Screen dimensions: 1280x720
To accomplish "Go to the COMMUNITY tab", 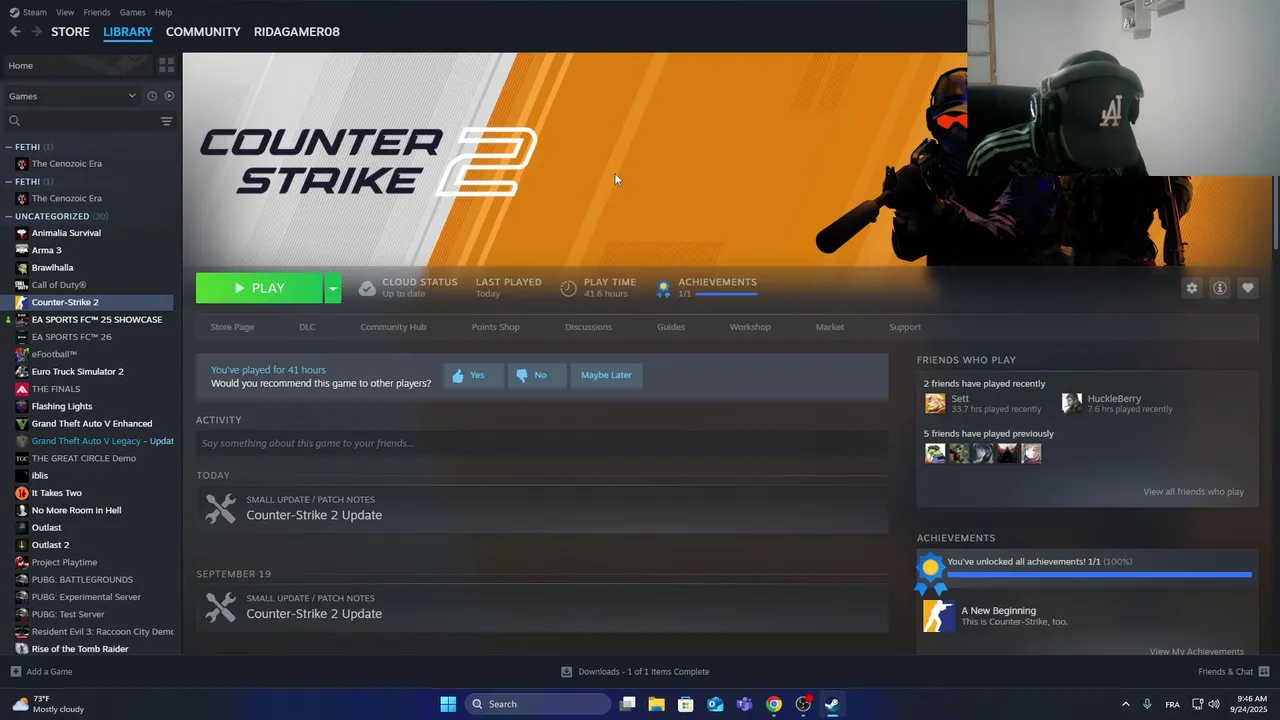I will 203,32.
